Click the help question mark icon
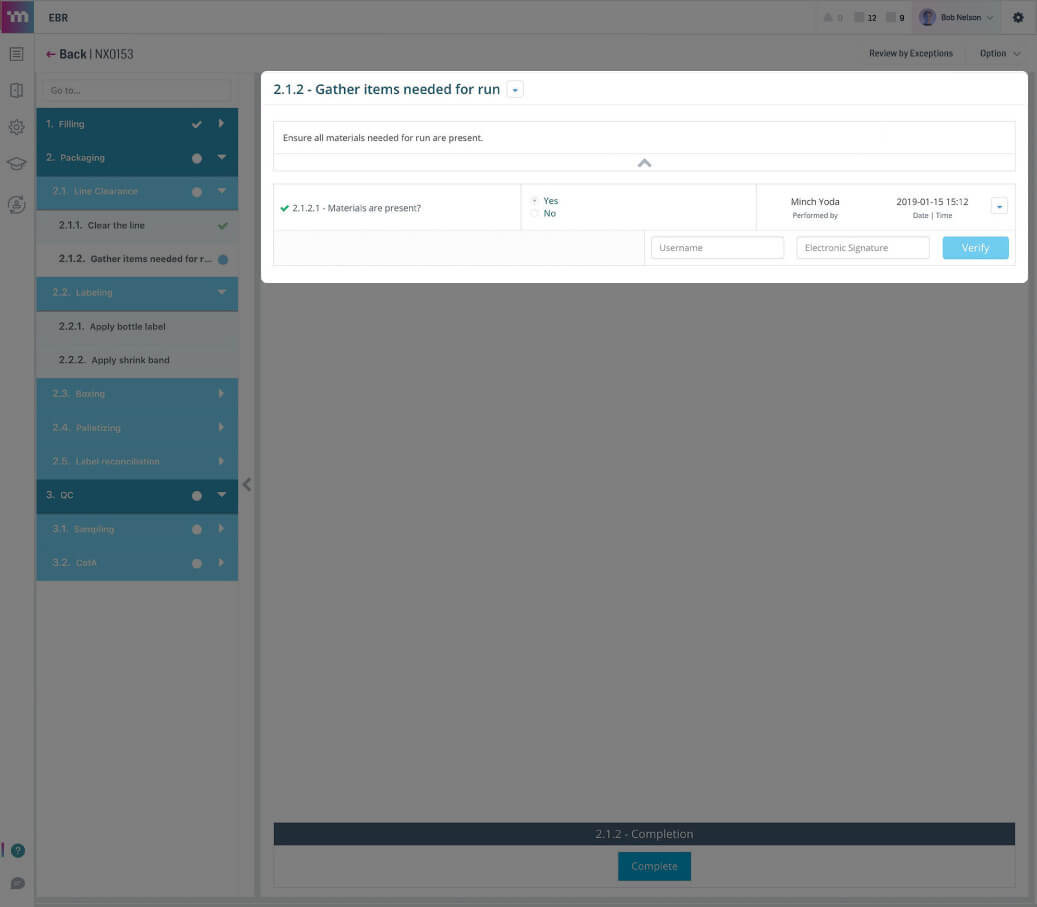1037x907 pixels. coord(18,850)
